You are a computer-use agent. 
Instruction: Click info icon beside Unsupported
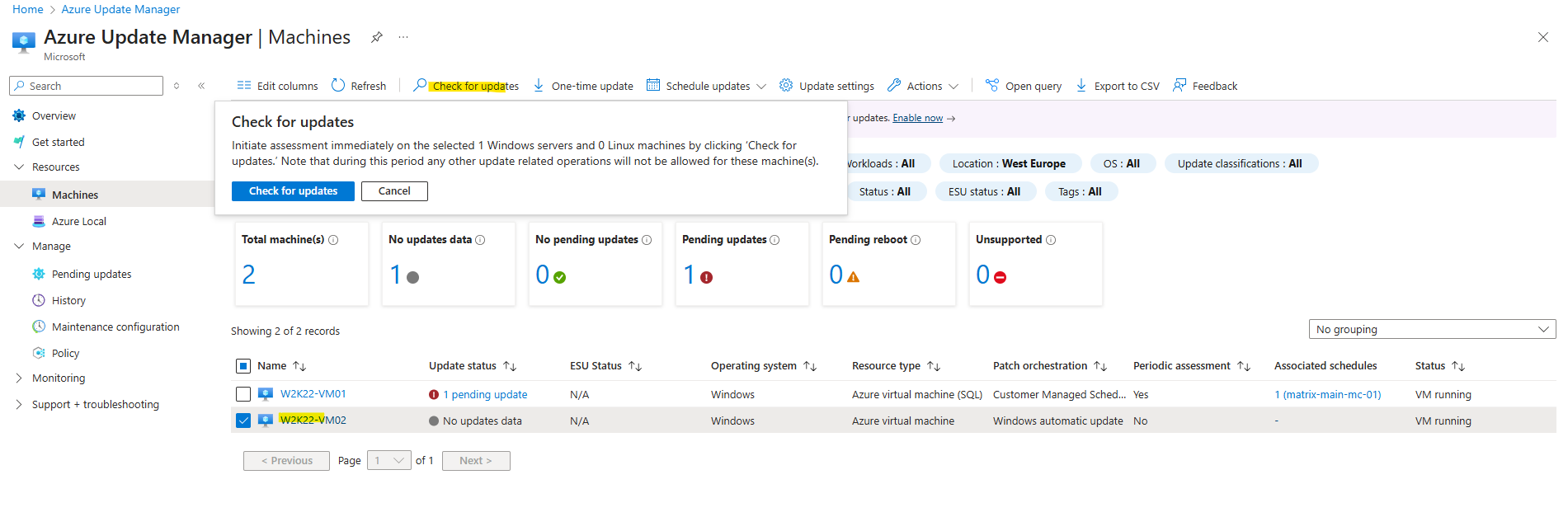(x=1051, y=240)
